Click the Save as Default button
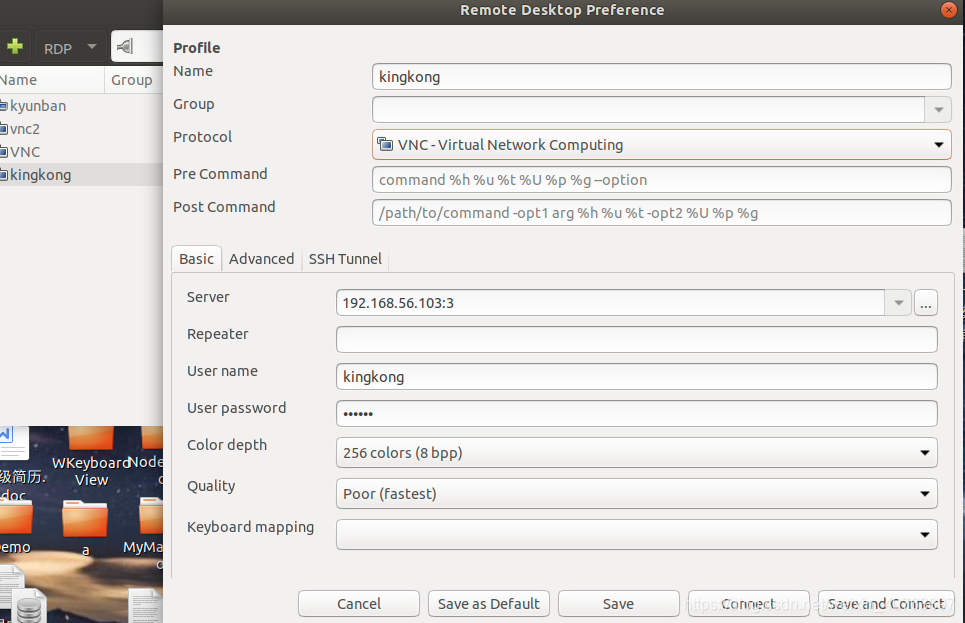This screenshot has width=965, height=623. click(489, 604)
